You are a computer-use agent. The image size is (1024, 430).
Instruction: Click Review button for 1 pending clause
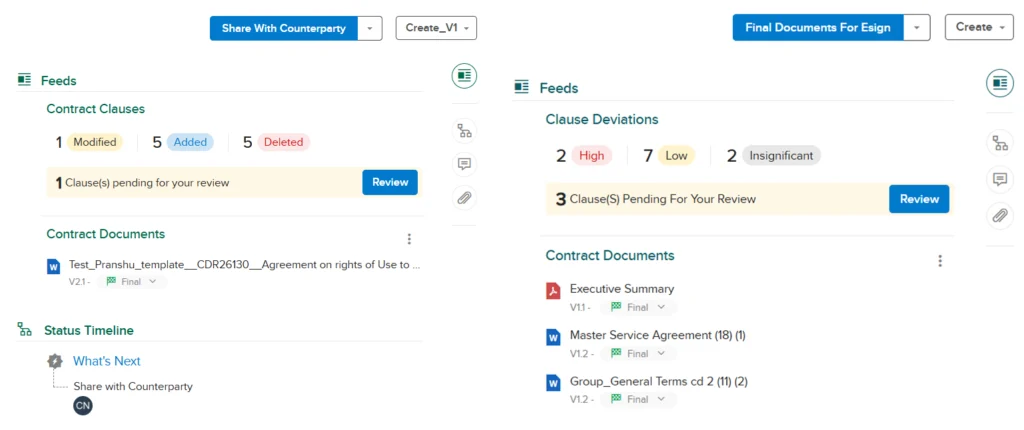[x=390, y=182]
